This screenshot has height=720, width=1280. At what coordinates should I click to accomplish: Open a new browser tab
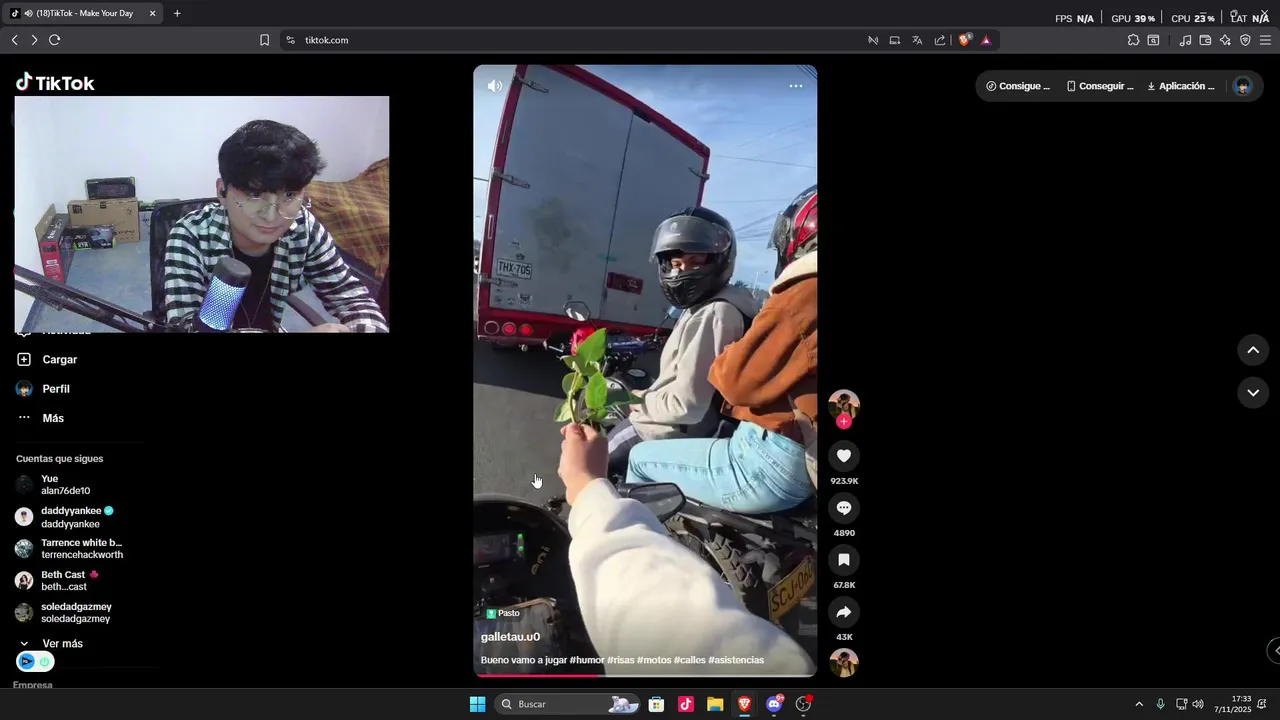[x=177, y=13]
